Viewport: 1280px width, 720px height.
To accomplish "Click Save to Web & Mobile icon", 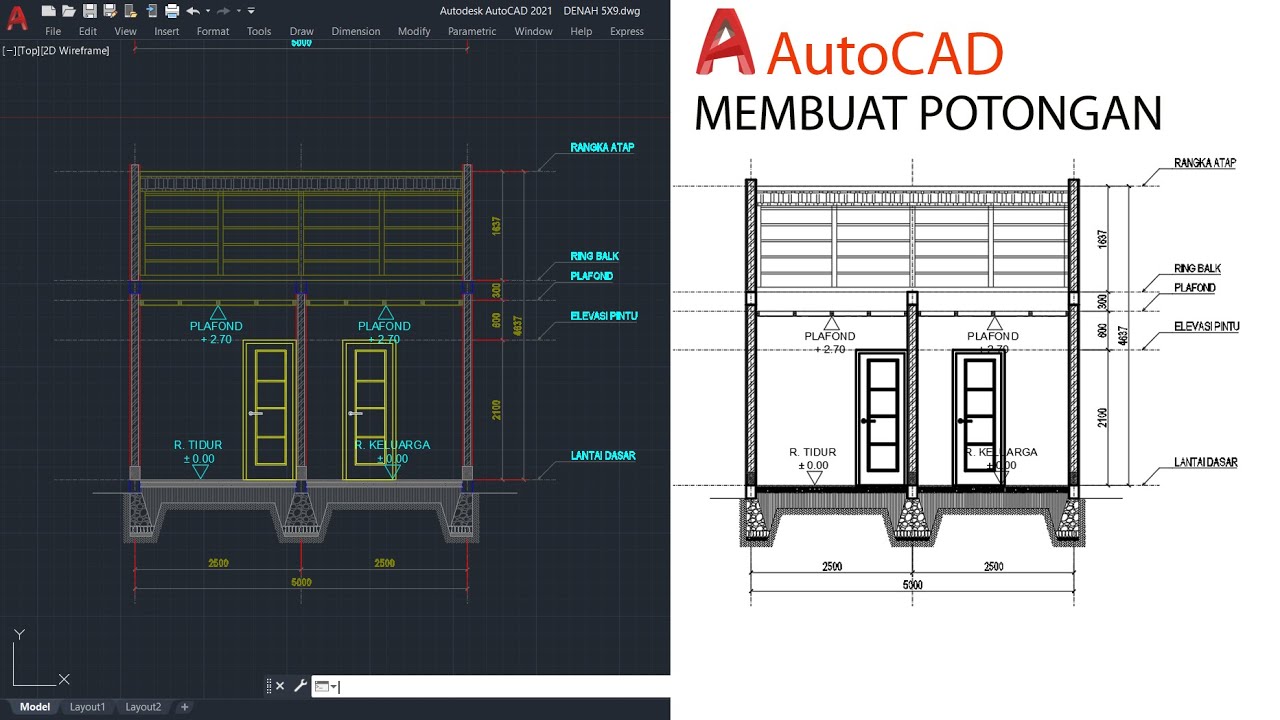I will coord(151,11).
